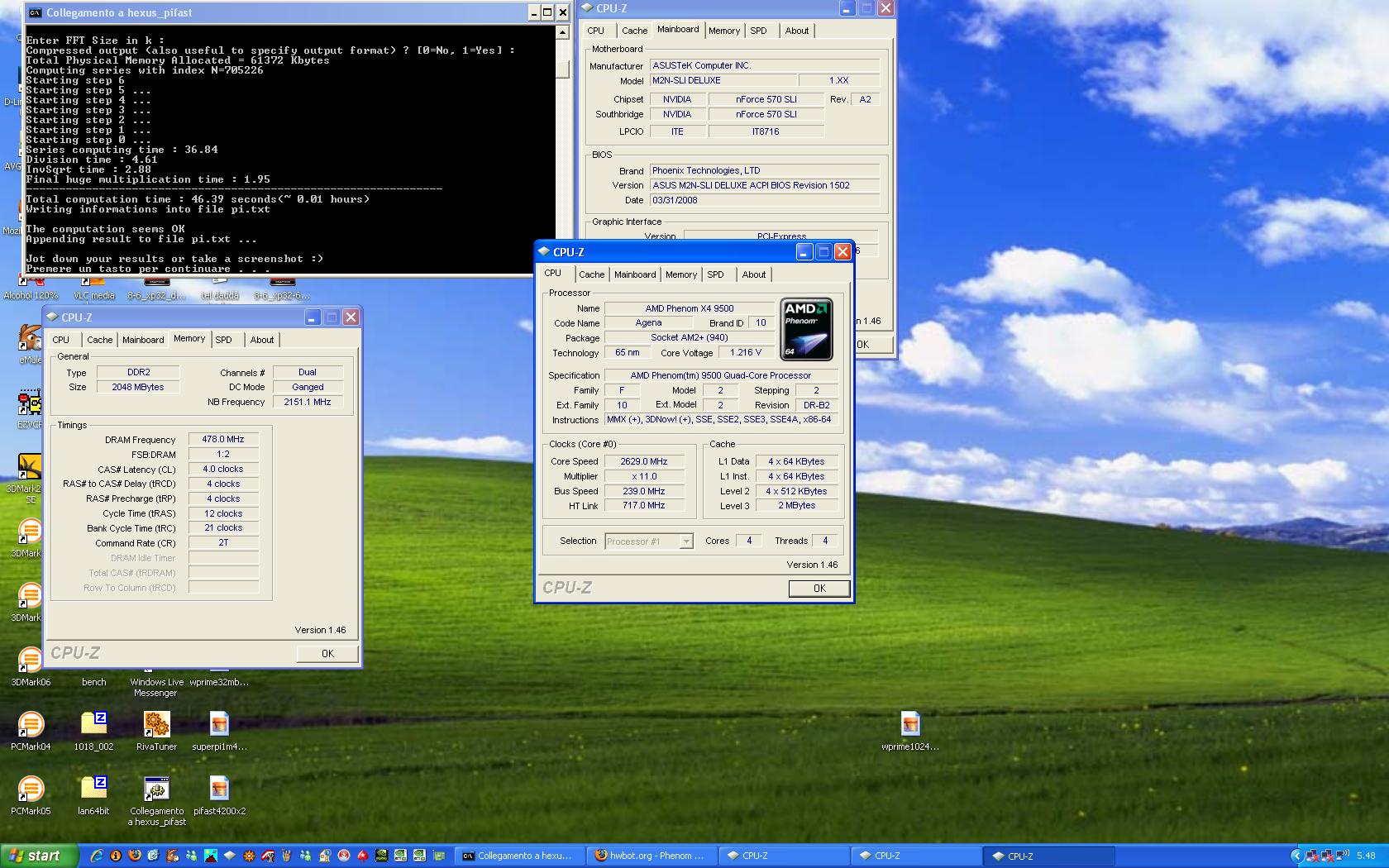This screenshot has height=868, width=1389.
Task: Open Windows Live Messenger shortcut label
Action: (156, 687)
